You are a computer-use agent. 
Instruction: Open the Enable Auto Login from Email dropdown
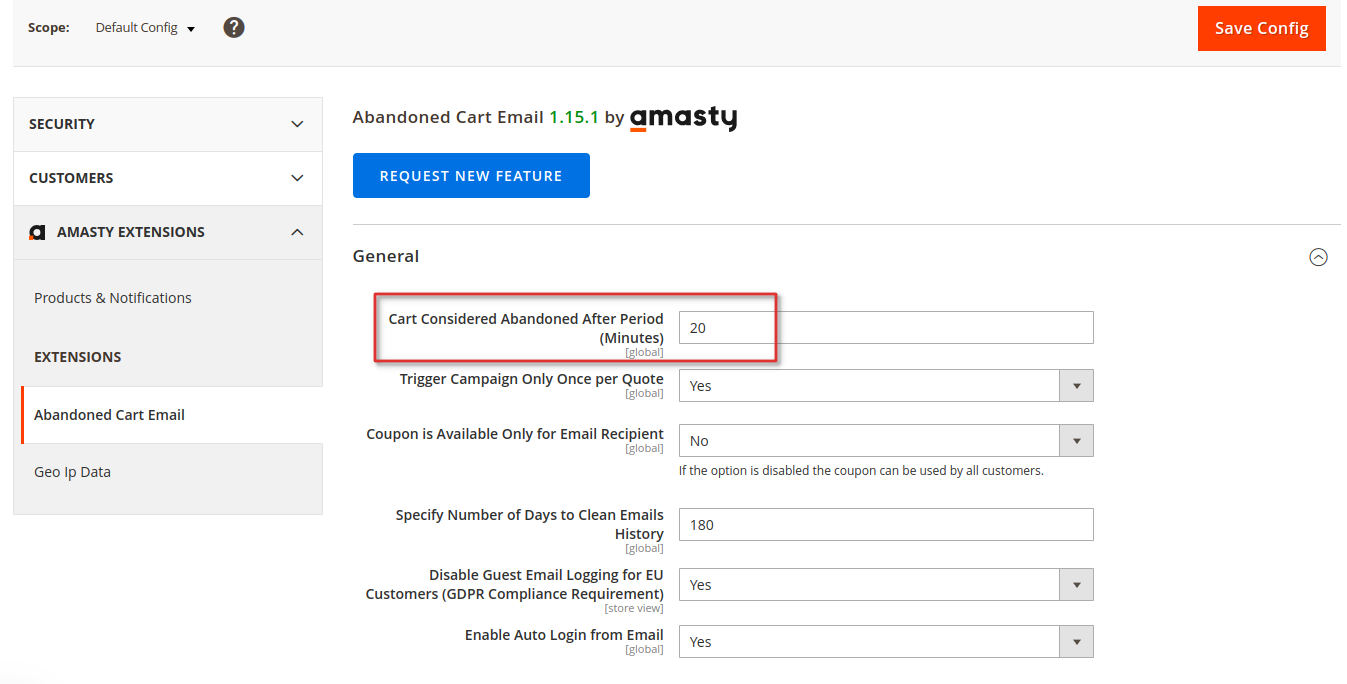coord(886,642)
